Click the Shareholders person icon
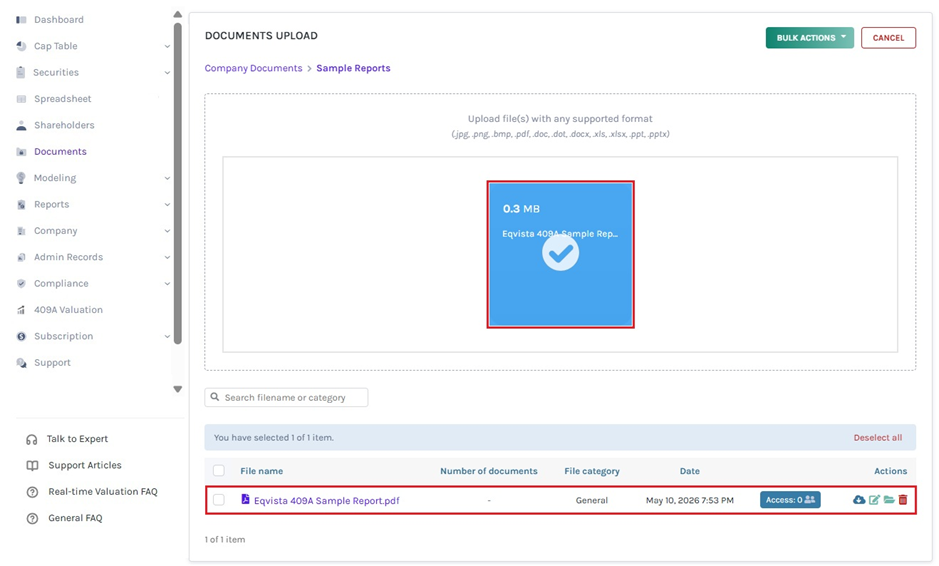The height and width of the screenshot is (566, 939). [21, 125]
